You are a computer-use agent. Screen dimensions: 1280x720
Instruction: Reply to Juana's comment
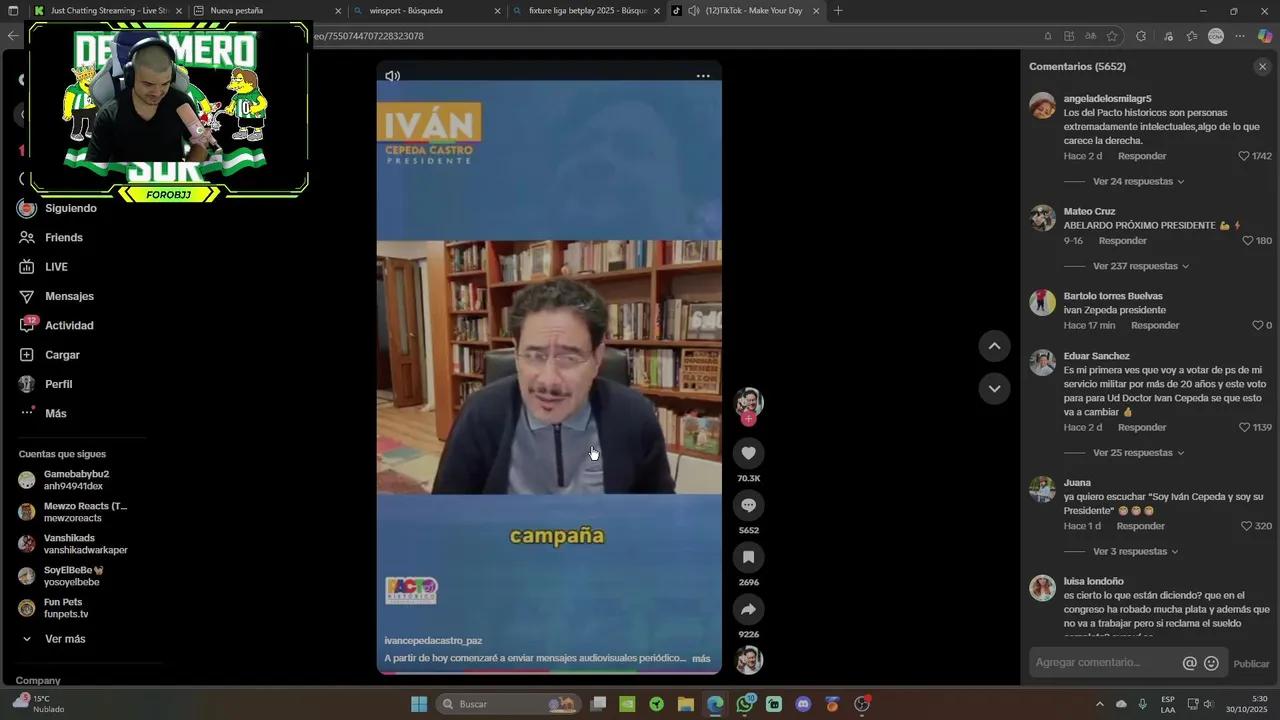coord(1141,526)
